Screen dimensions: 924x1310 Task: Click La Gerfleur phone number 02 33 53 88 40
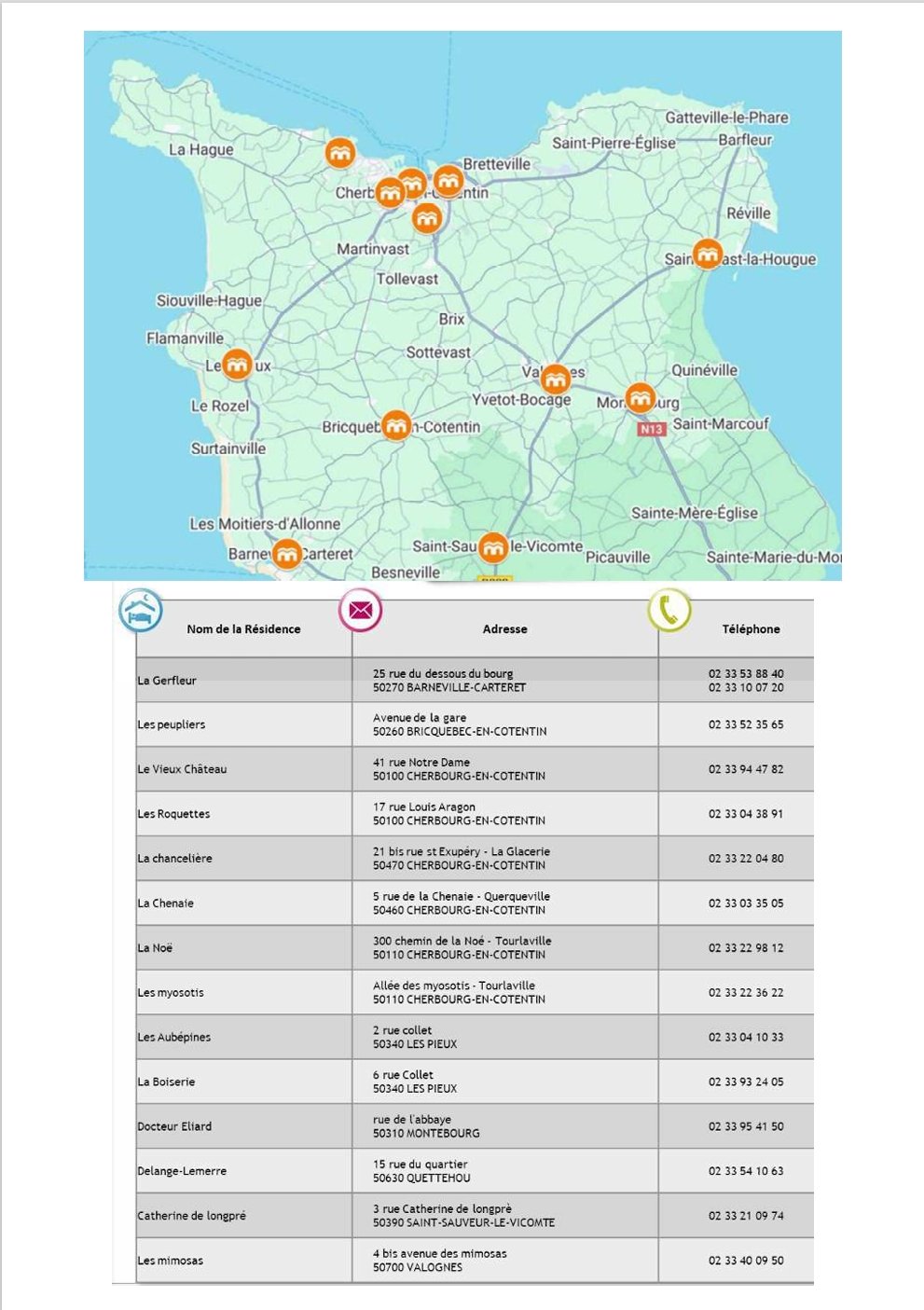(x=746, y=673)
